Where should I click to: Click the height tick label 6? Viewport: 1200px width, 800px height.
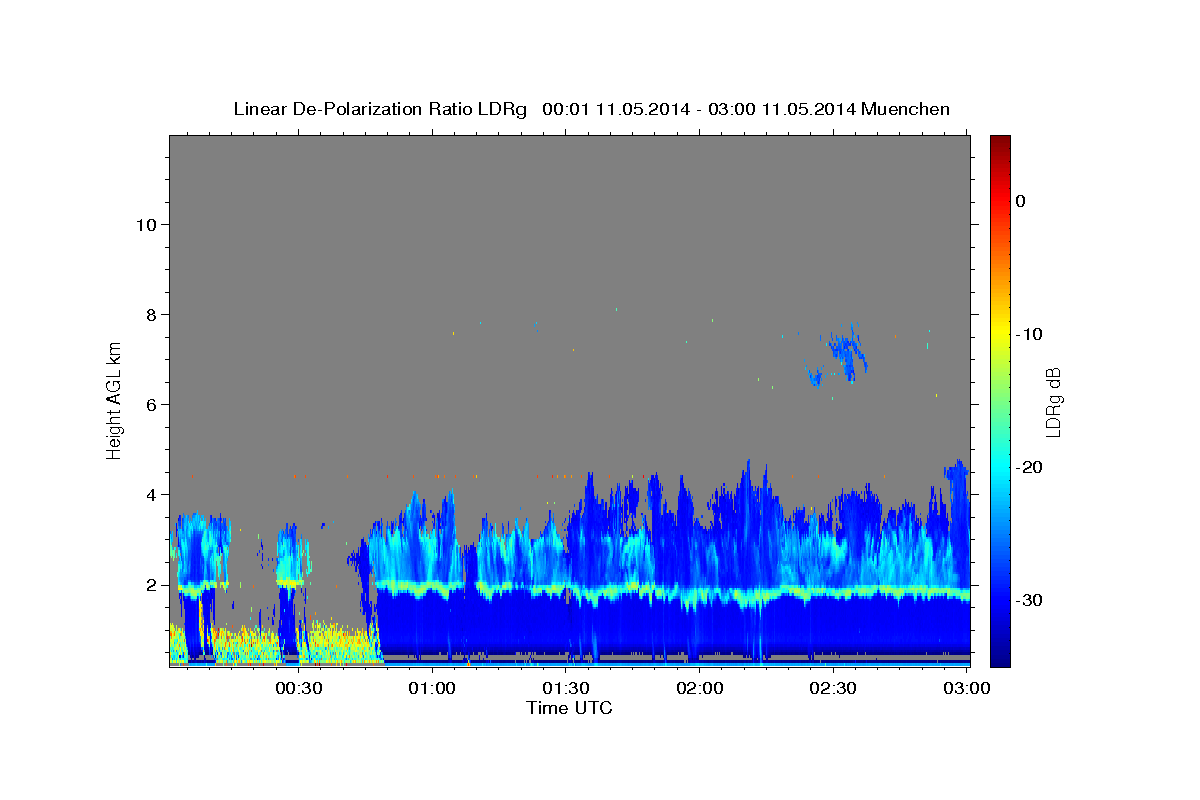point(151,404)
